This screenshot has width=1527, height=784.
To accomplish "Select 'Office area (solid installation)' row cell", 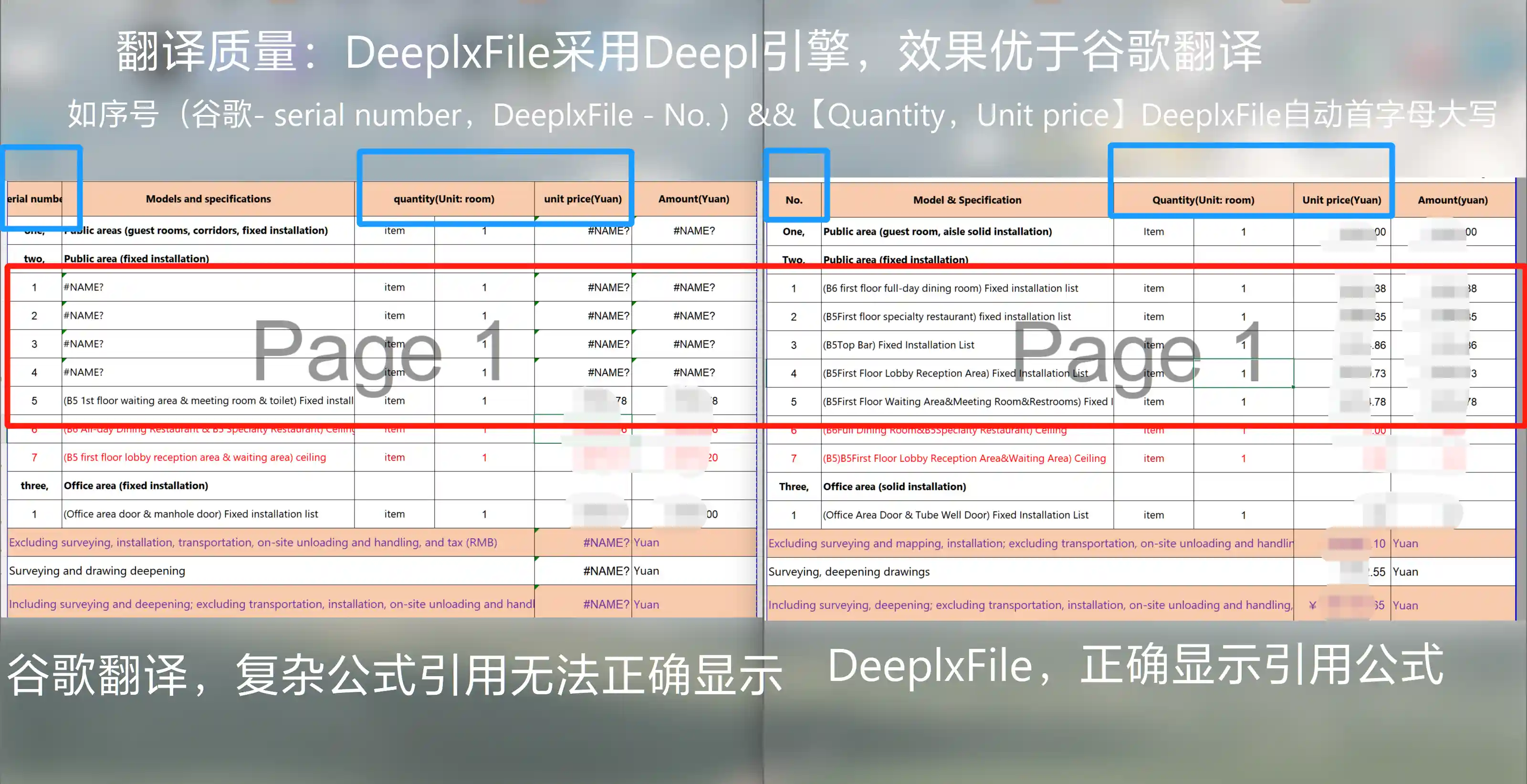I will pyautogui.click(x=894, y=487).
